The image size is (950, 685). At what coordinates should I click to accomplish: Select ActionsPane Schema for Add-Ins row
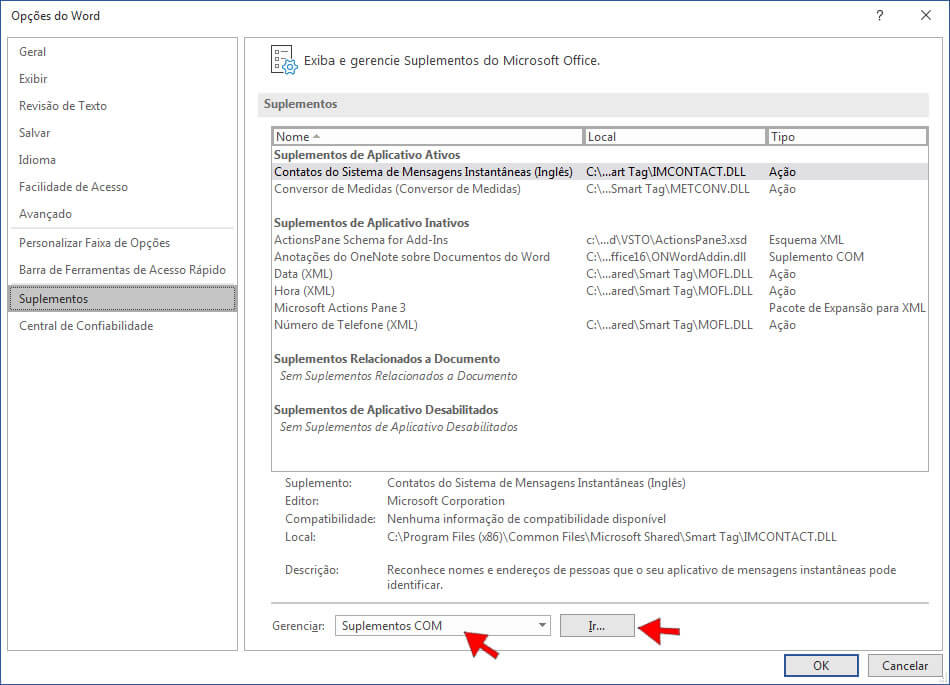coord(600,240)
